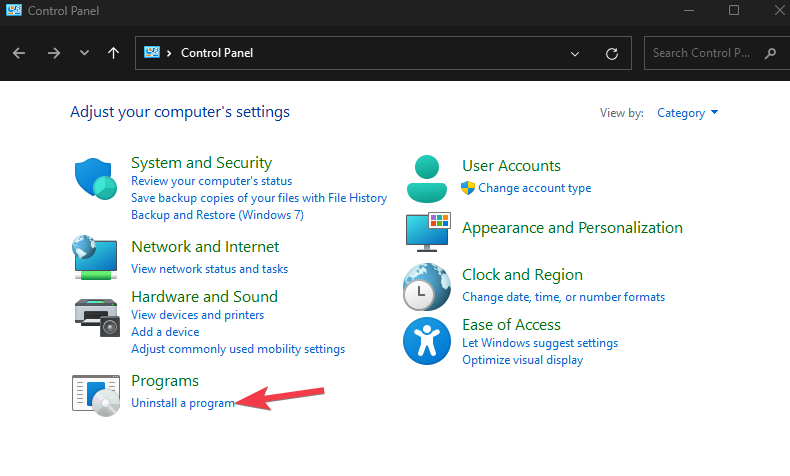This screenshot has height=476, width=790.
Task: Click the Uninstall a program link
Action: pyautogui.click(x=183, y=403)
